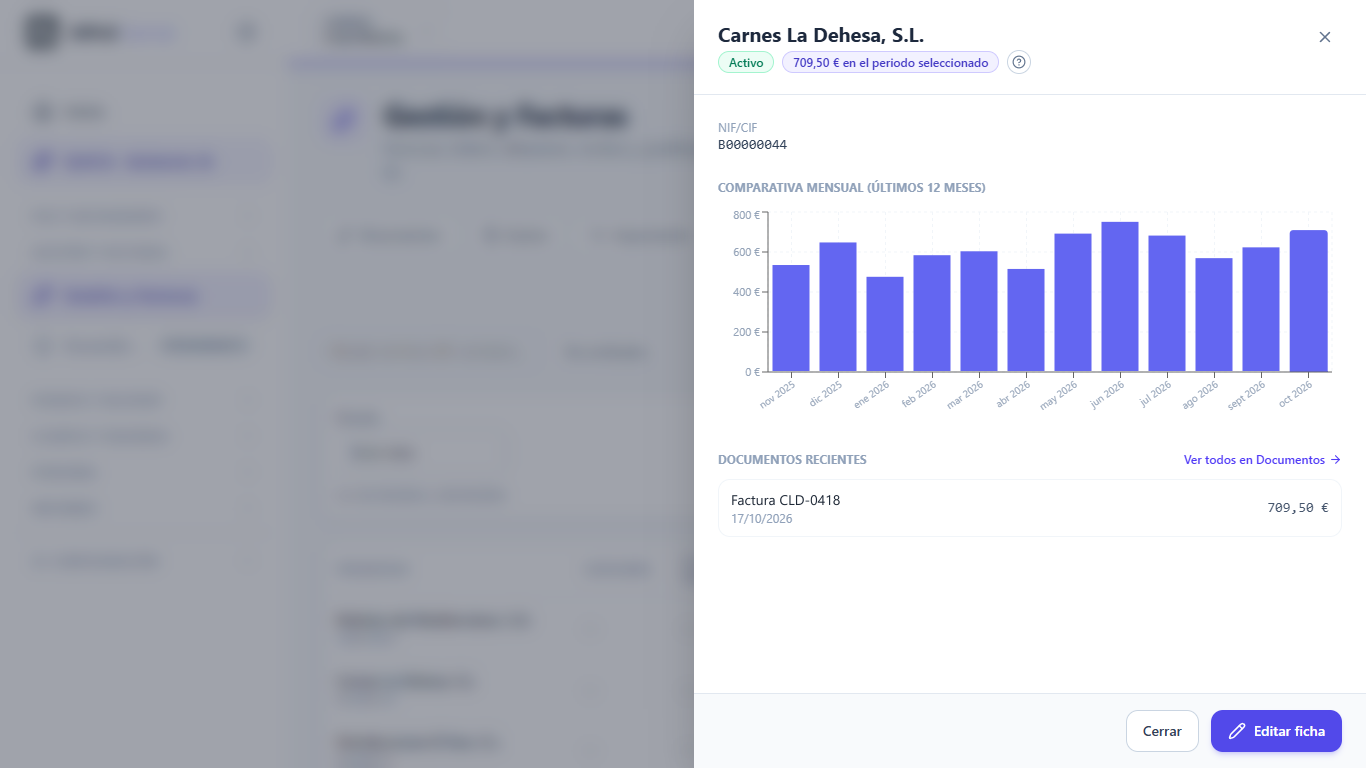Image resolution: width=1366 pixels, height=768 pixels.
Task: Select the NIF value B00000044
Action: click(752, 145)
